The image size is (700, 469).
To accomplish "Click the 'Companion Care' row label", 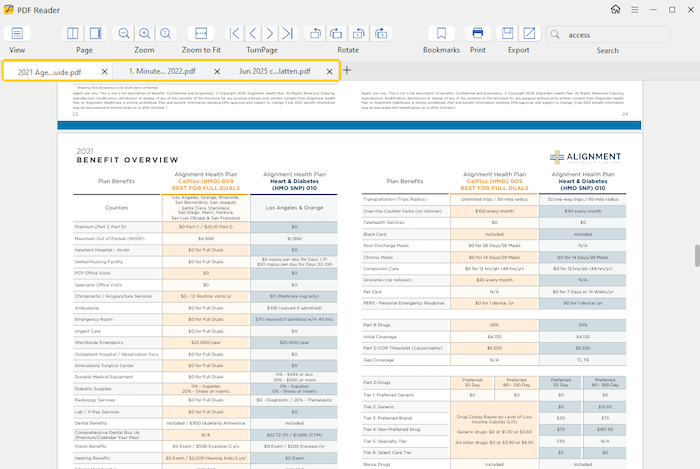I will tap(381, 269).
